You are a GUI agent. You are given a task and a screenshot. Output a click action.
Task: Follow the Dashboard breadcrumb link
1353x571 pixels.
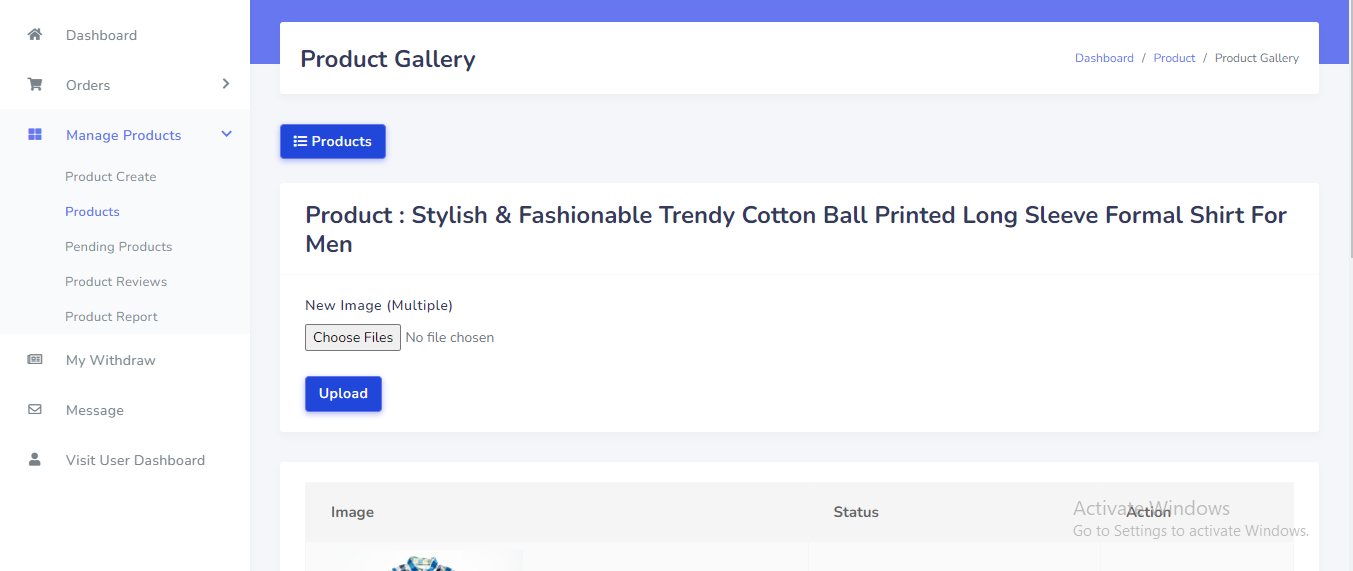pyautogui.click(x=1104, y=58)
